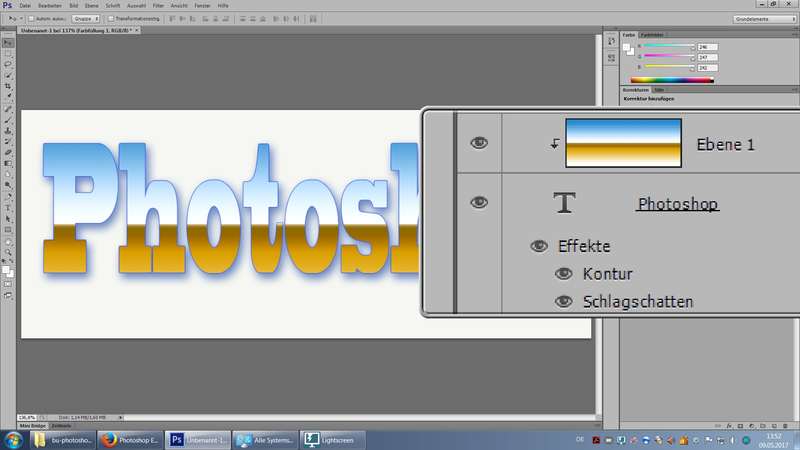
Task: Click the foreground/background color swatches in toolbox
Action: click(x=8, y=271)
